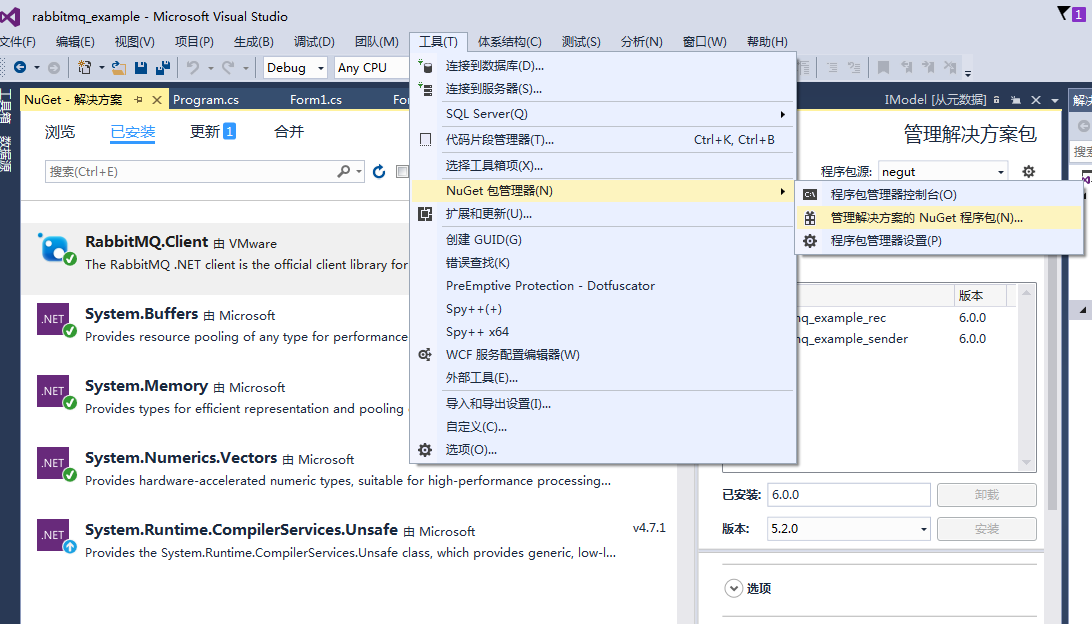Click the Clear Bookmarks icon
Image resolution: width=1092 pixels, height=624 pixels.
click(x=950, y=68)
